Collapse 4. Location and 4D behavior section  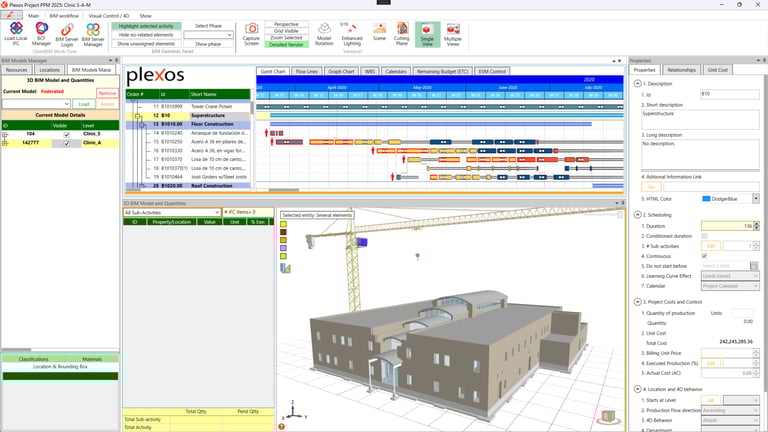638,389
